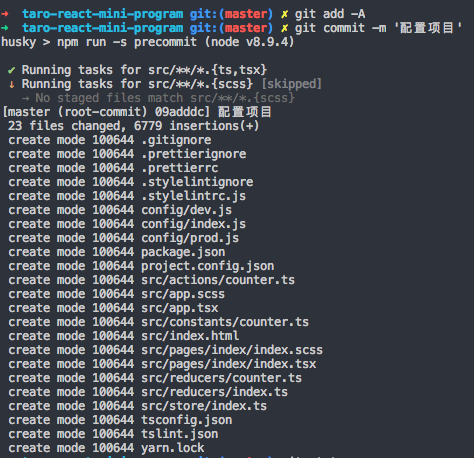Click the tsconfig.json filename

[187, 420]
